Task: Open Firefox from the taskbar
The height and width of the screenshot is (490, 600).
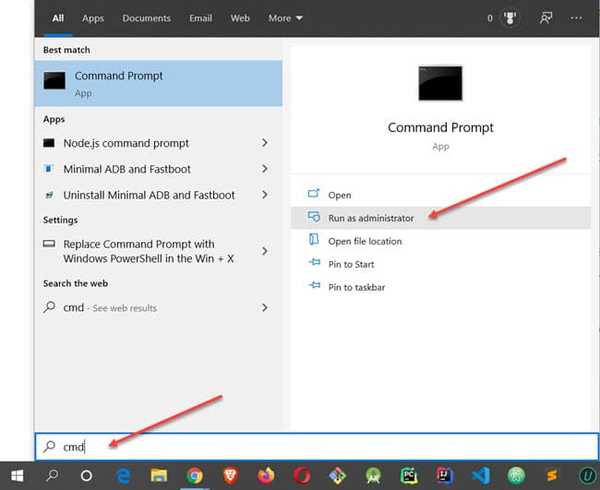Action: 266,476
